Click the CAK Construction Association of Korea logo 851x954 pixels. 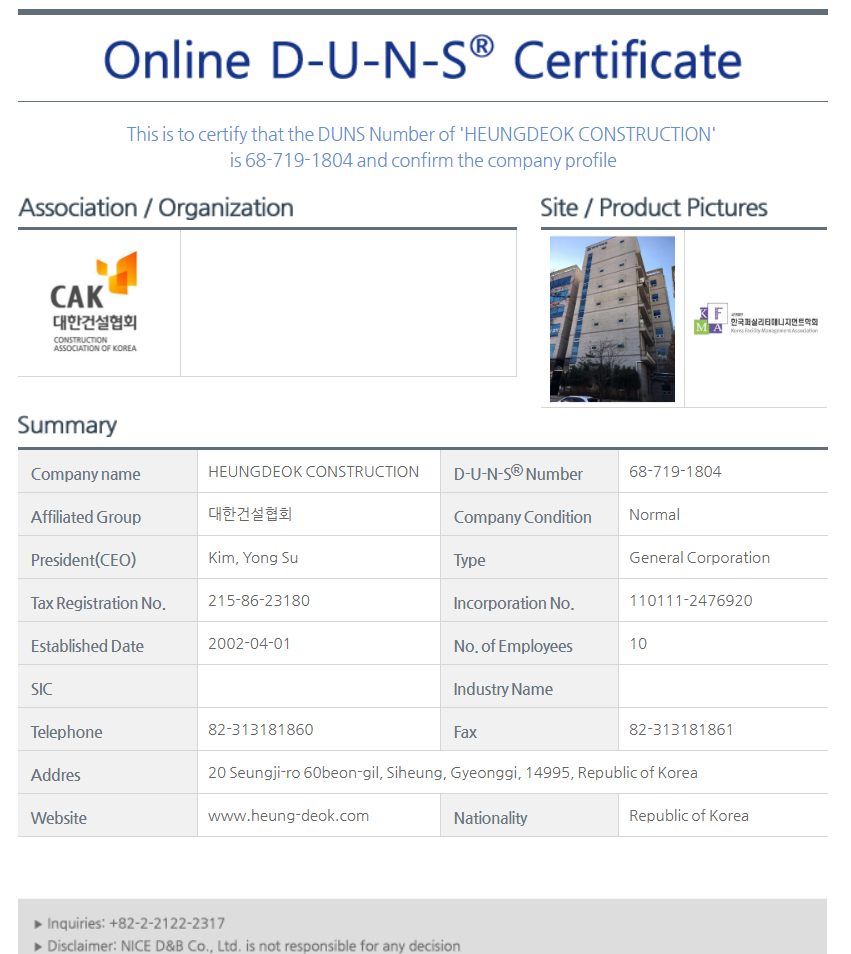click(x=94, y=302)
